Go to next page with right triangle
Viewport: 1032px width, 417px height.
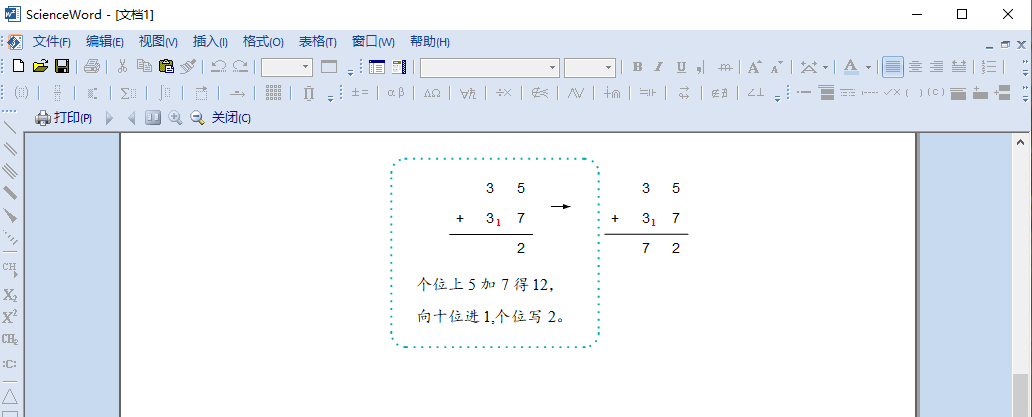(109, 118)
